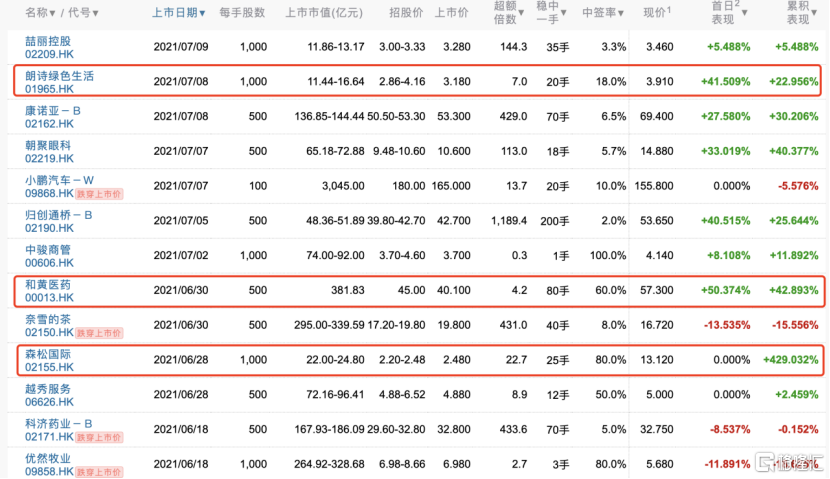
Task: Sort by 上市日期 column header
Action: [178, 13]
